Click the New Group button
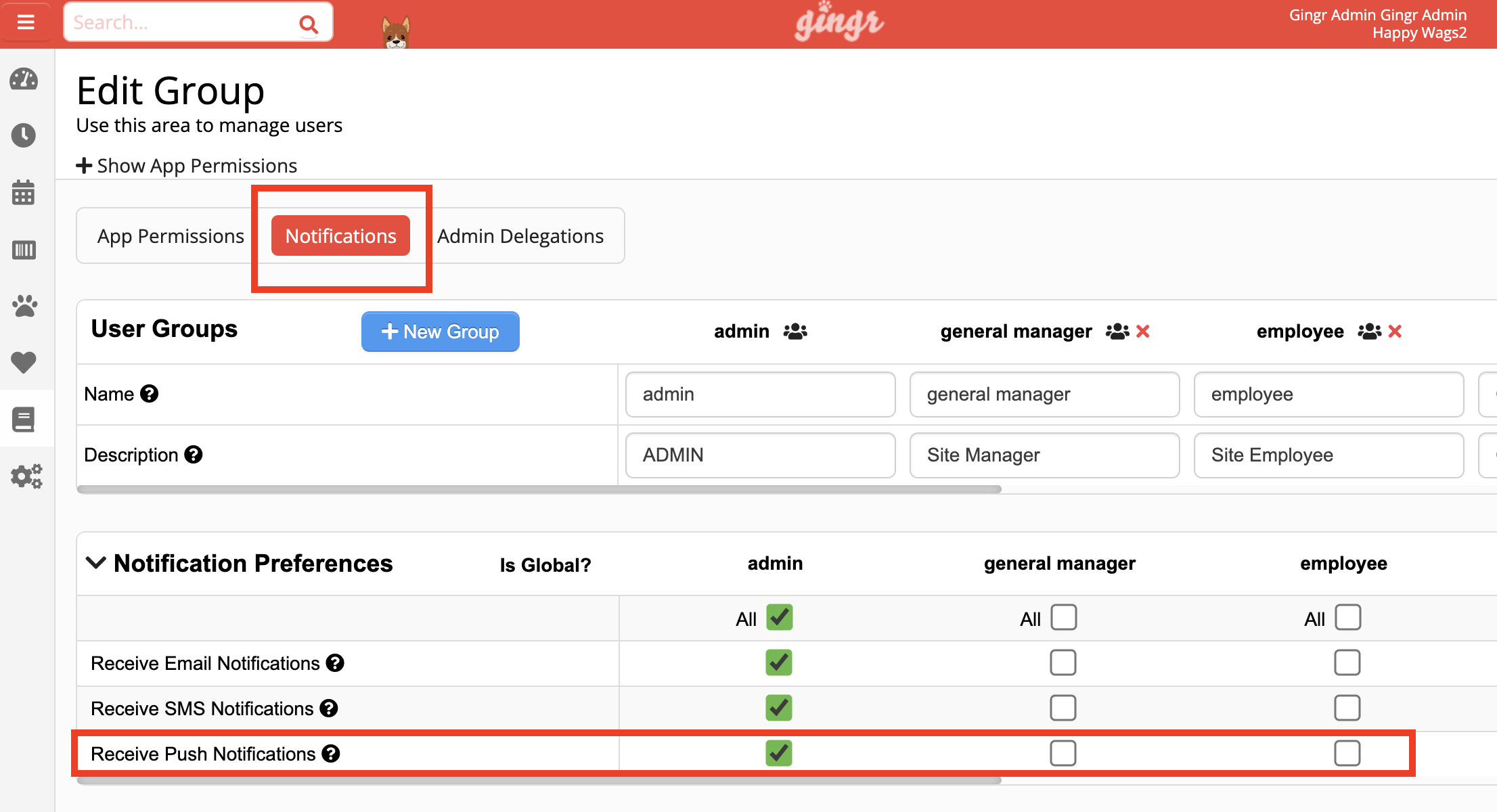This screenshot has height=812, width=1497. (x=440, y=332)
